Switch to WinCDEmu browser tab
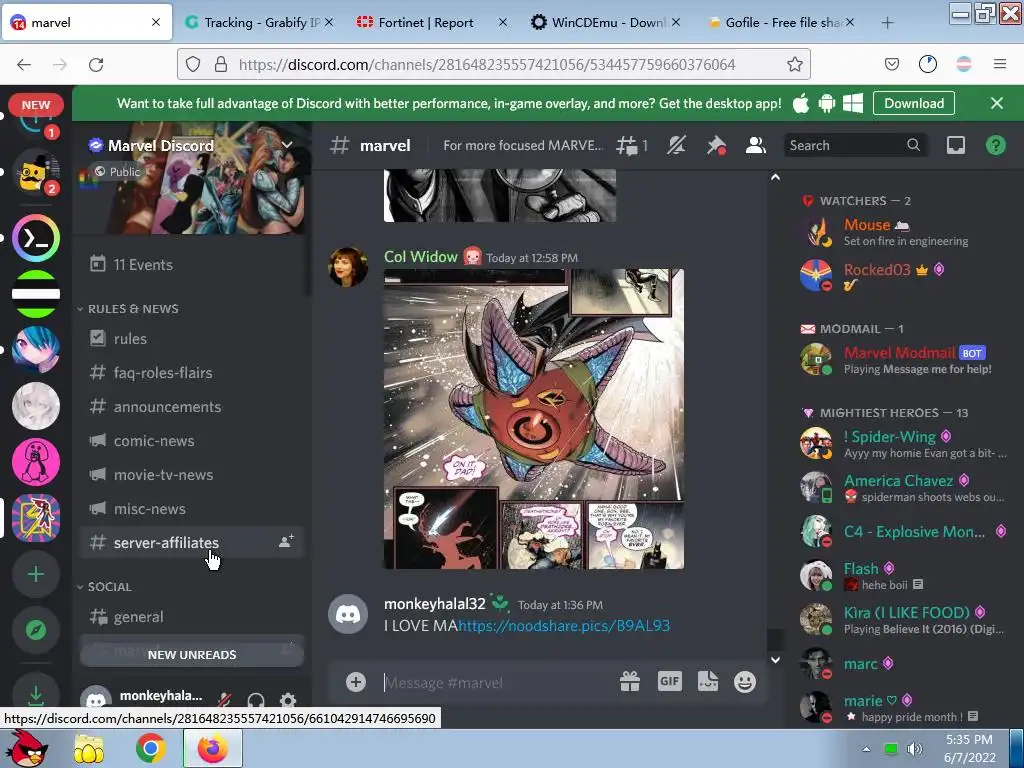 point(606,22)
